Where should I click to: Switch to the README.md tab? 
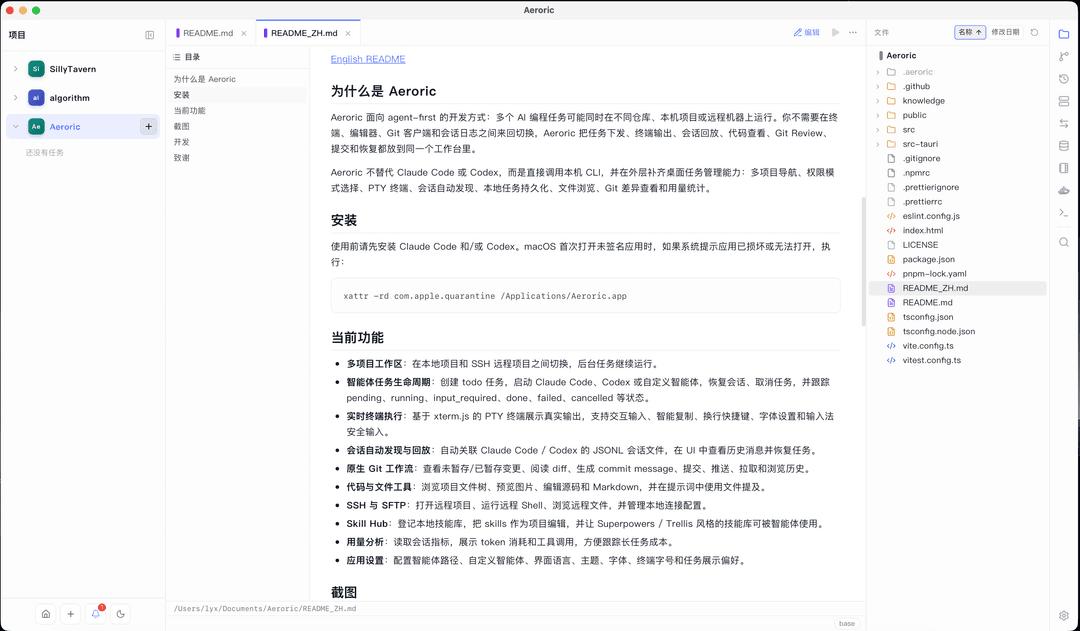click(x=207, y=33)
